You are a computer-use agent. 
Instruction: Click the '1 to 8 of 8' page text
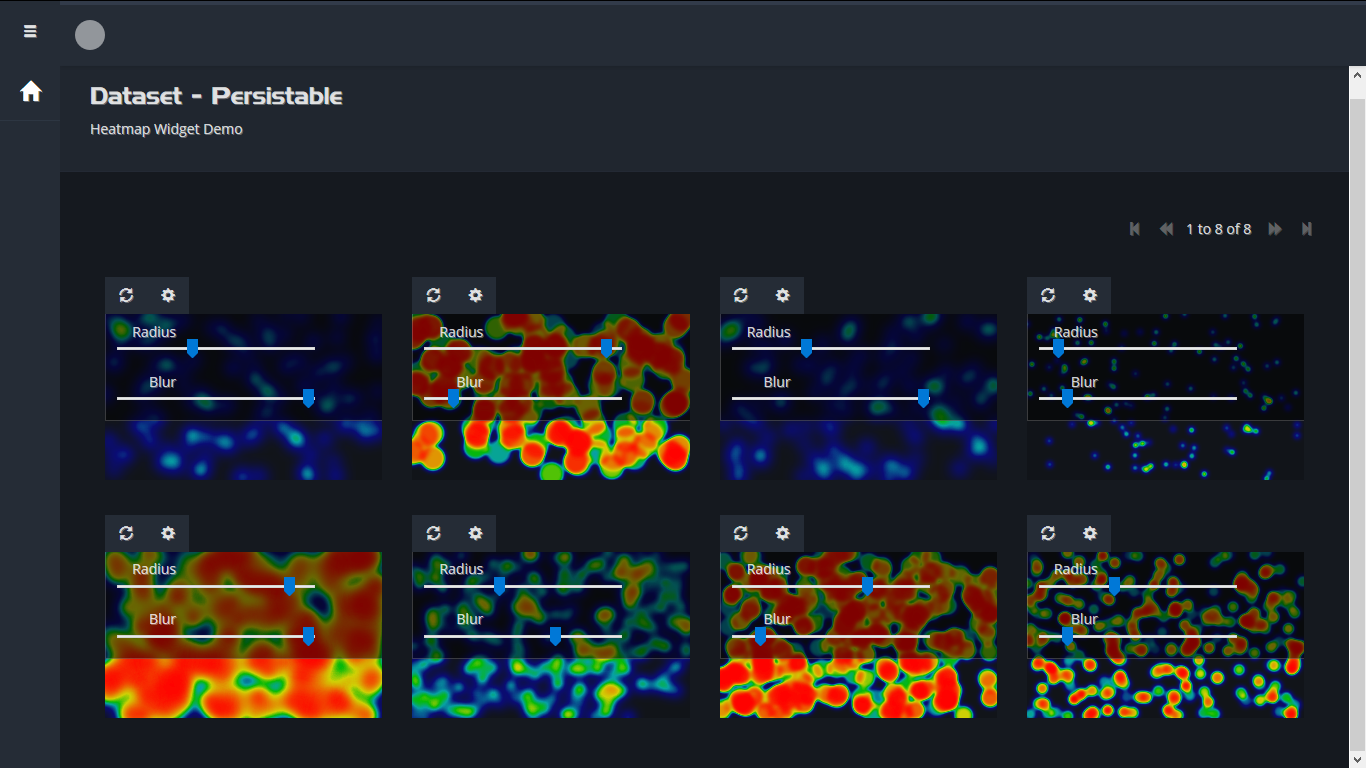tap(1218, 229)
